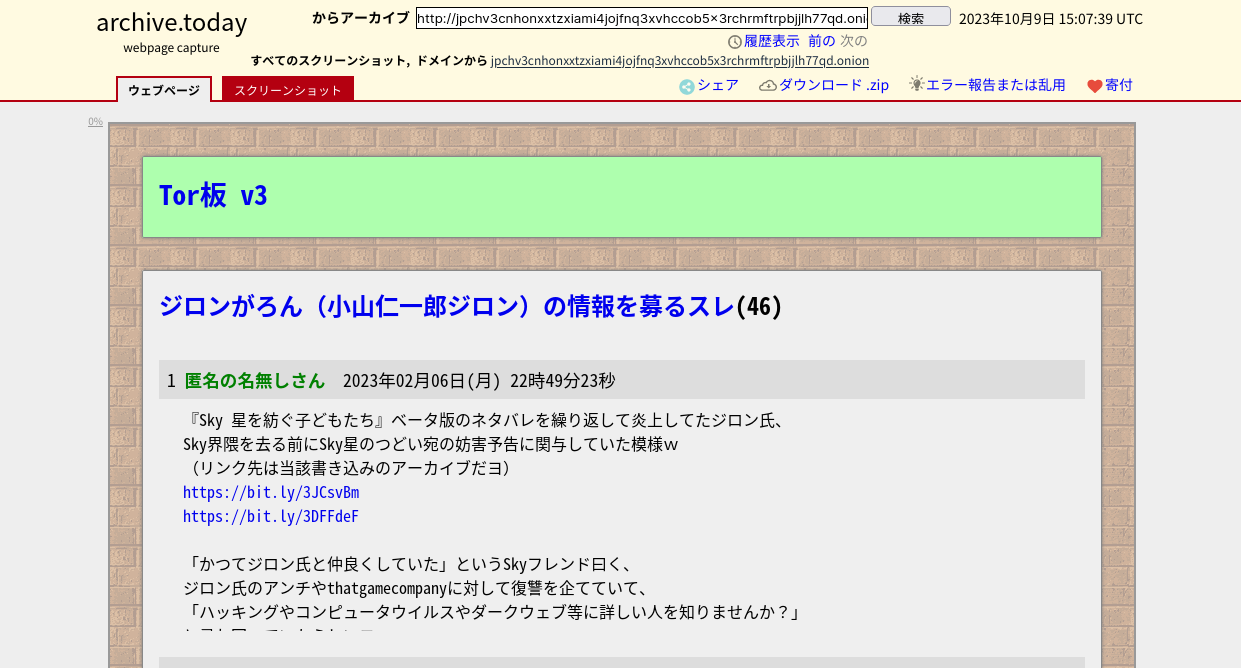Click the archive.today site logo
1241x668 pixels.
(171, 23)
